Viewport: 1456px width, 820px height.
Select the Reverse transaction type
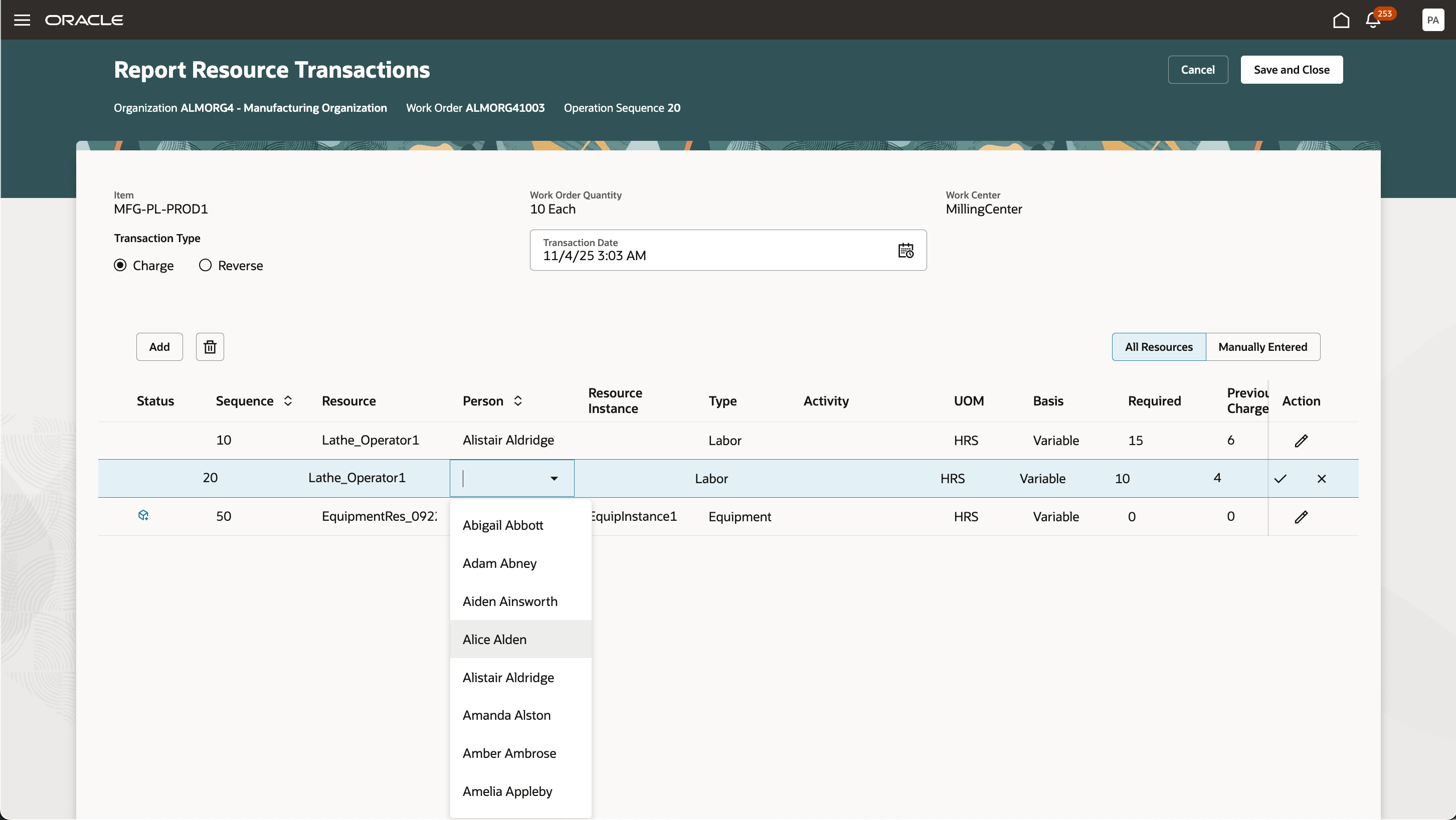point(205,265)
